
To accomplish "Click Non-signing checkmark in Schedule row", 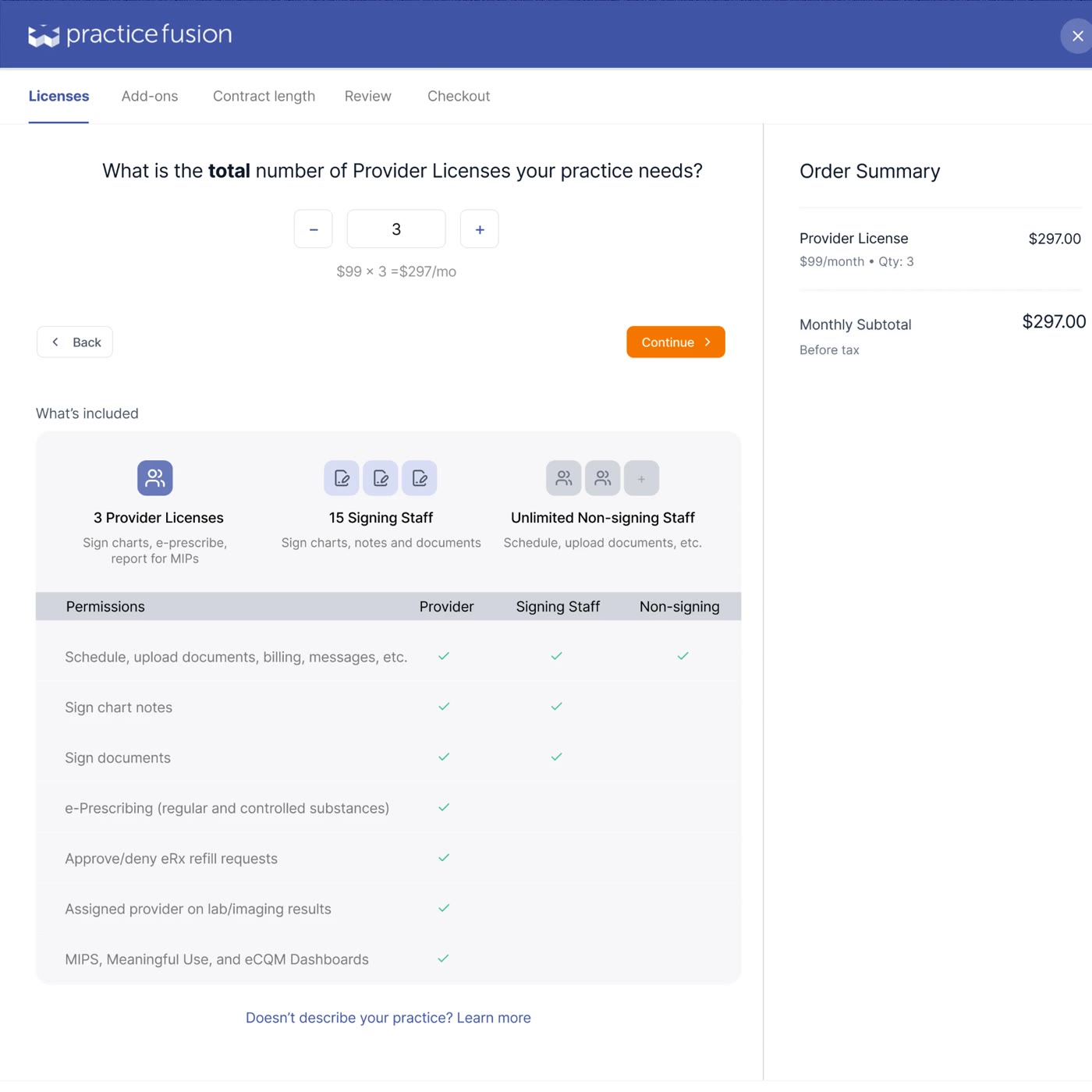I will 683,656.
